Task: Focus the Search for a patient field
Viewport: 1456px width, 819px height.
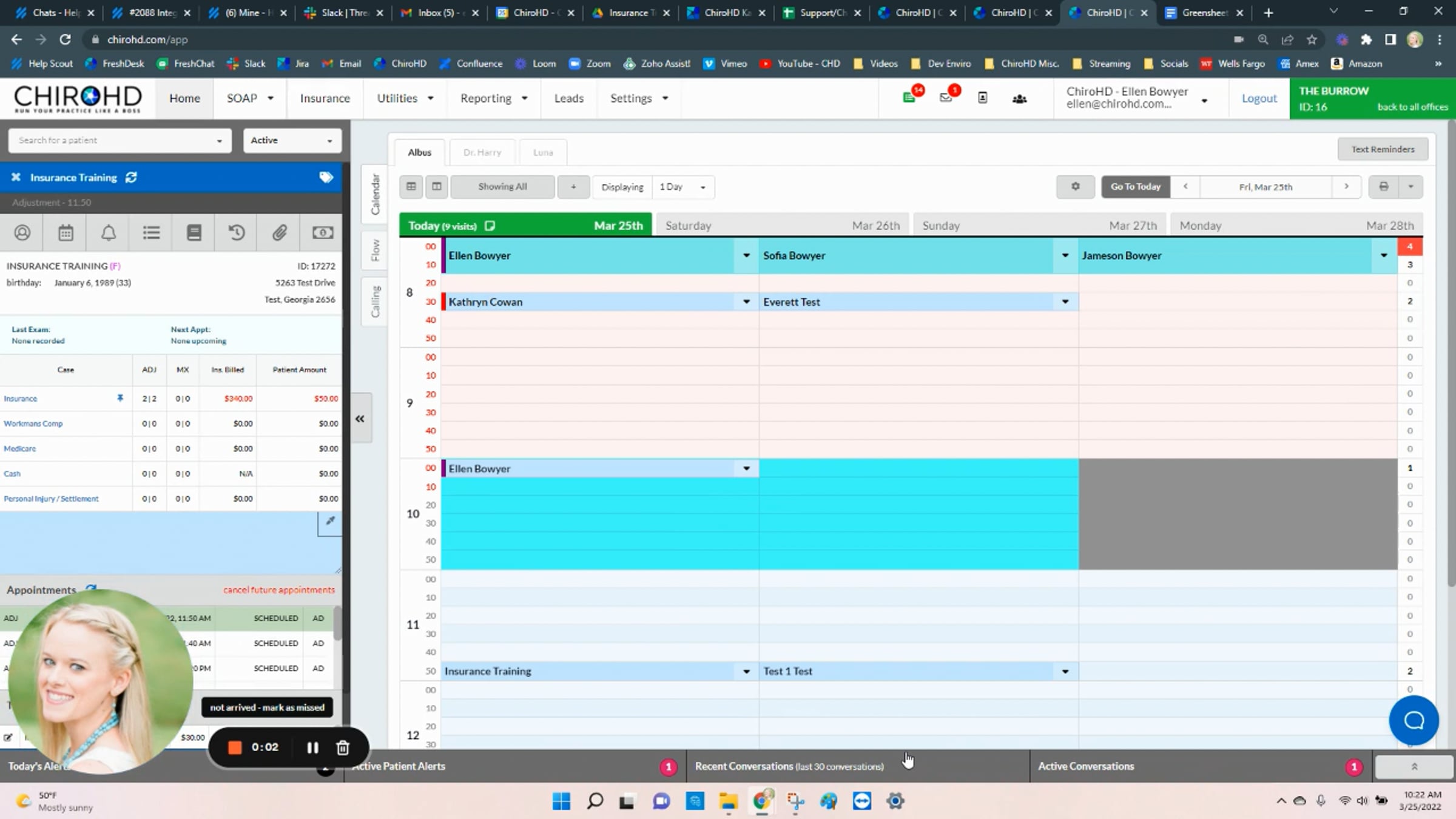Action: click(120, 140)
